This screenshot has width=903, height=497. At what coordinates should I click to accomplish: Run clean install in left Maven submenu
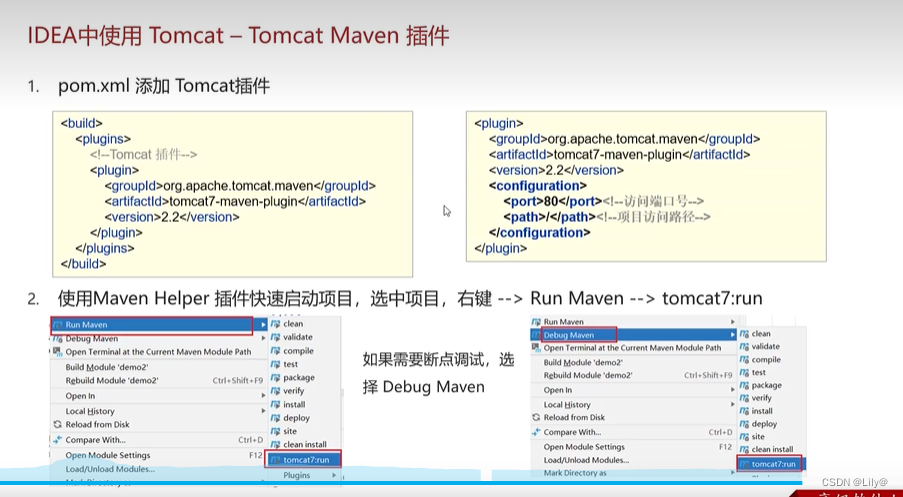point(305,445)
